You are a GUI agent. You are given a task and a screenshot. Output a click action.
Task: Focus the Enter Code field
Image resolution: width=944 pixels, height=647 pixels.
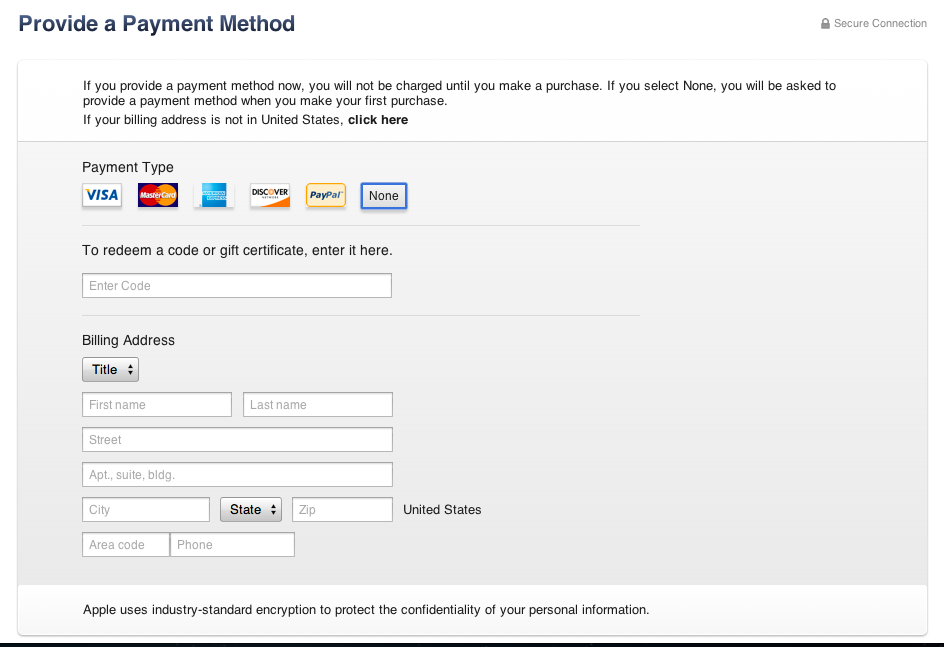[237, 286]
